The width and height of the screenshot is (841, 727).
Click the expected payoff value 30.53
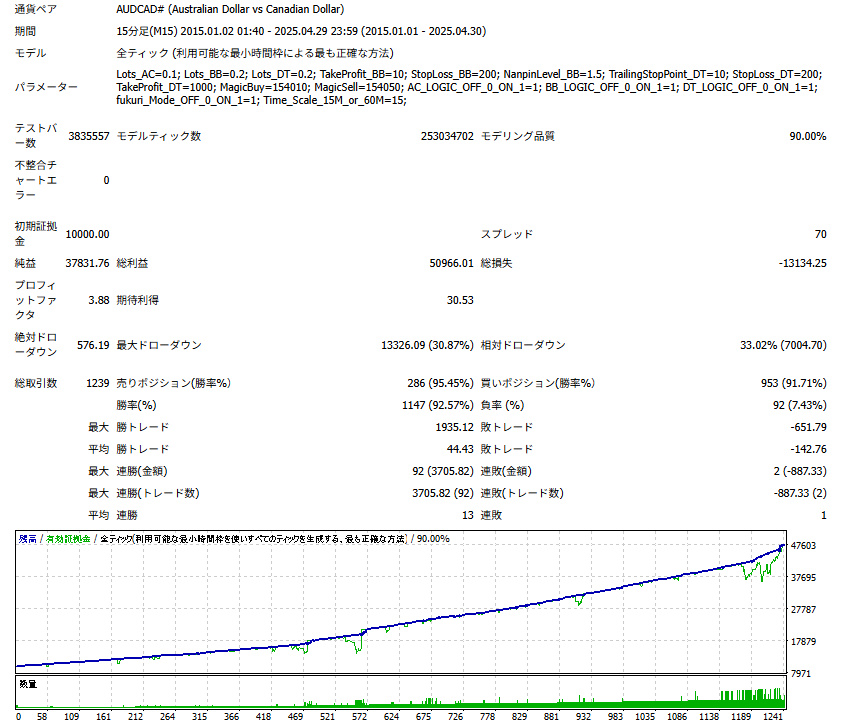click(460, 300)
